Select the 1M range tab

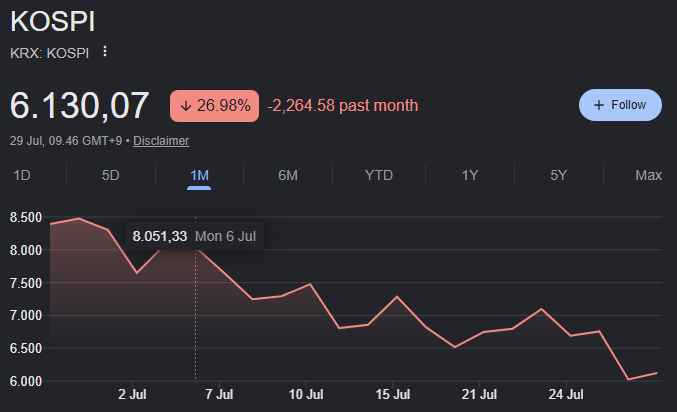coord(199,175)
